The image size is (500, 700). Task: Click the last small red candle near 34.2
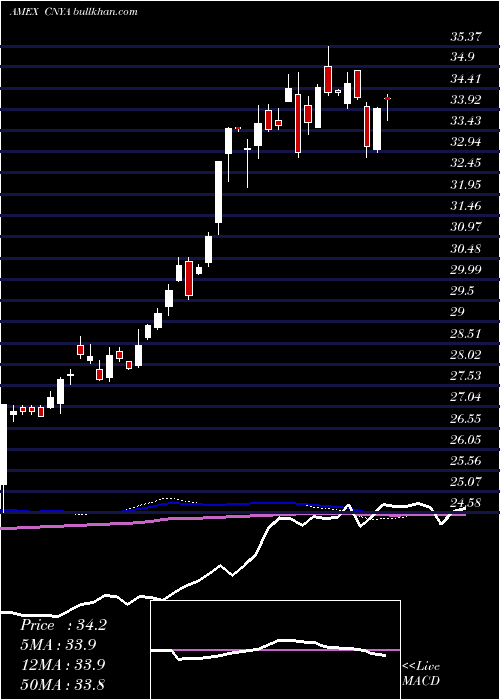point(388,98)
